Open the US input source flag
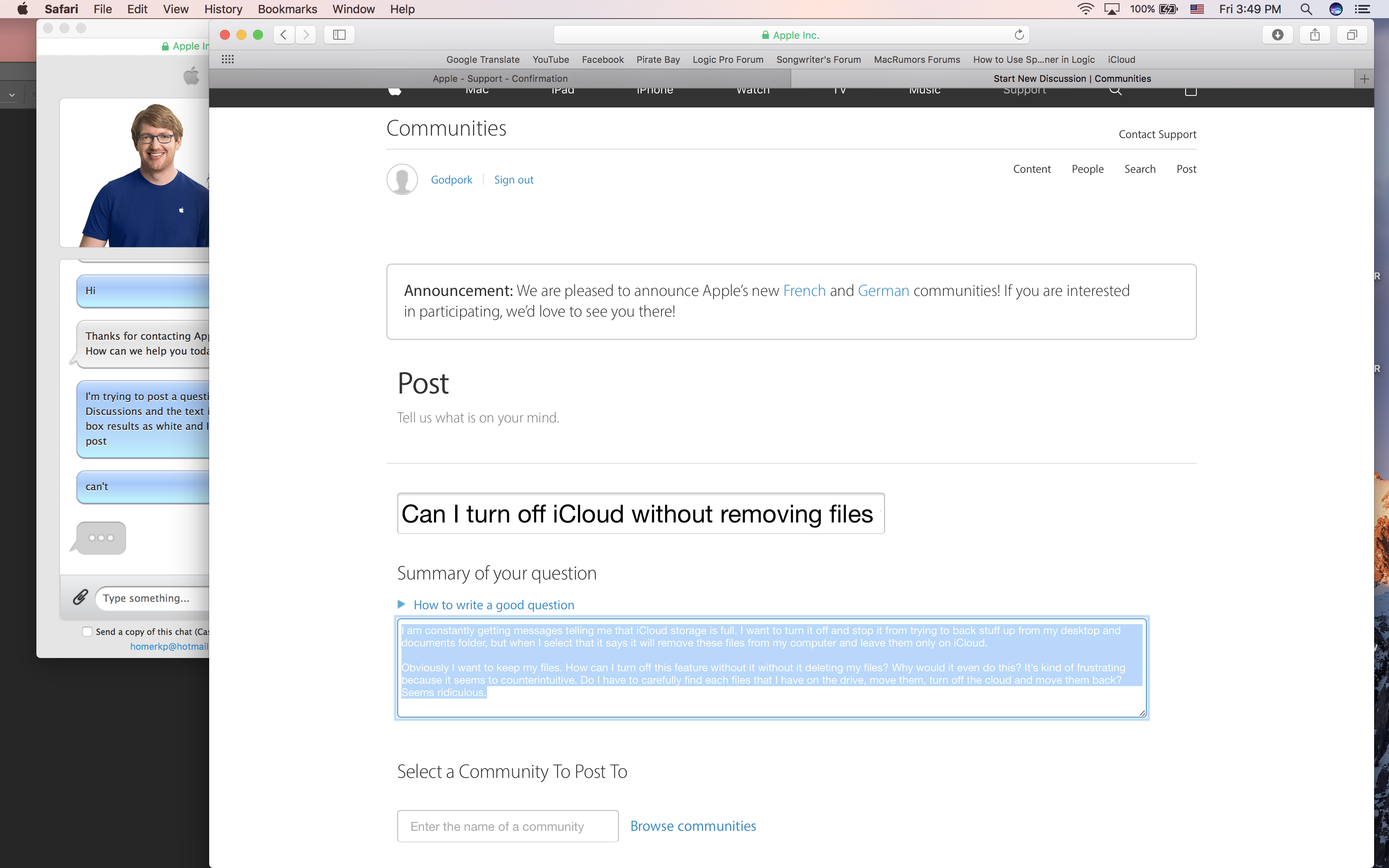Viewport: 1389px width, 868px height. tap(1197, 9)
